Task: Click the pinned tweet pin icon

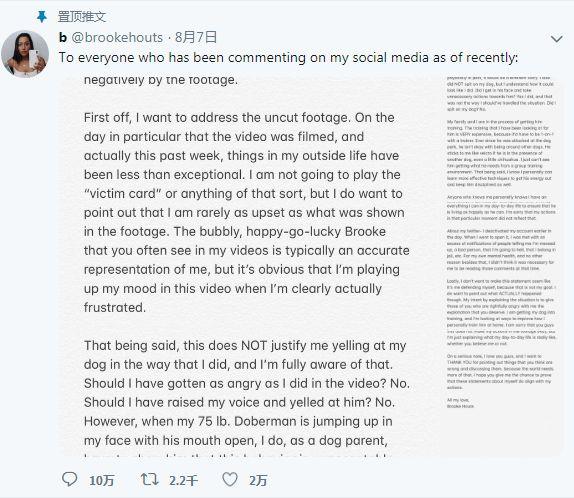Action: [42, 16]
